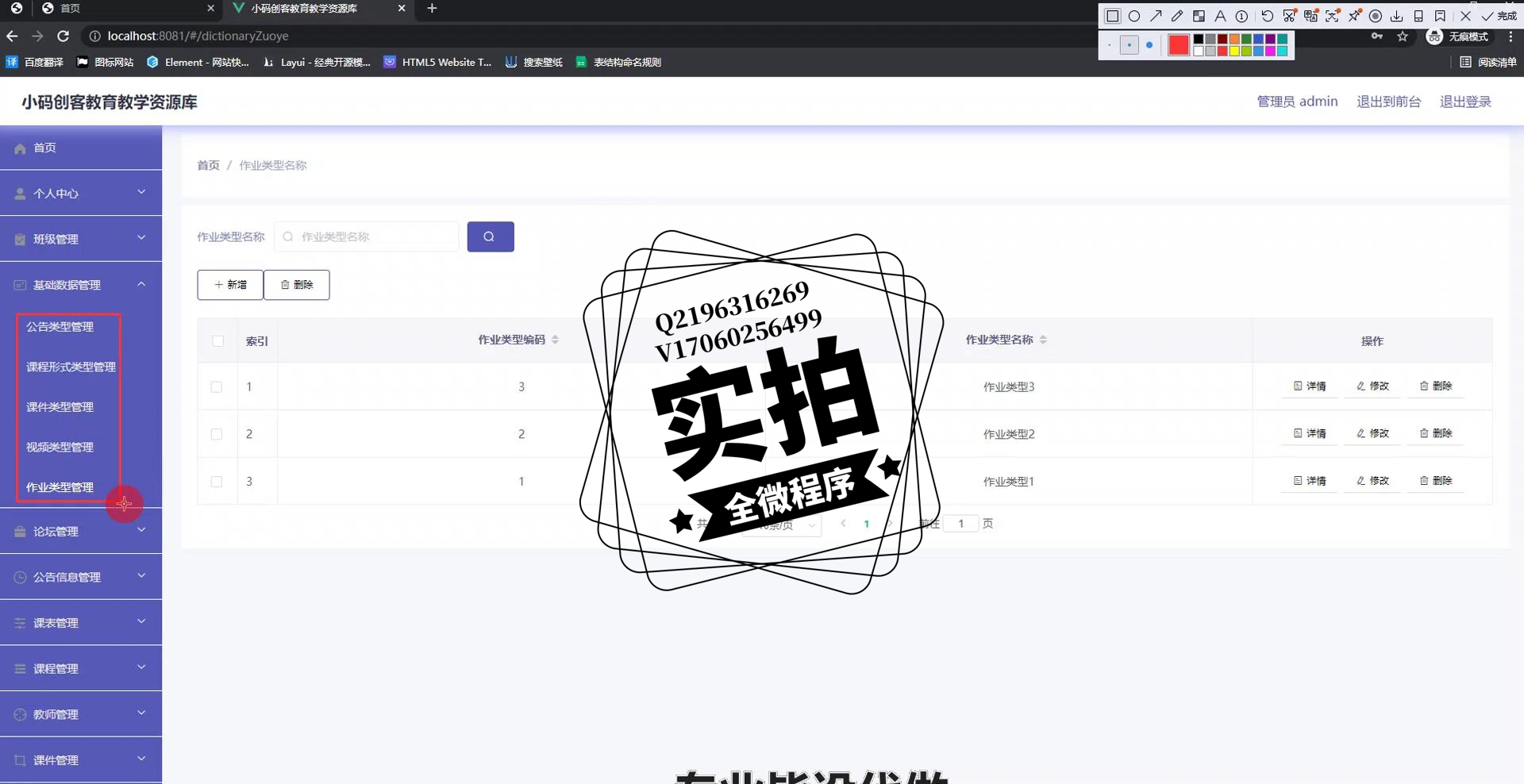
Task: Click 退出登录 link
Action: pyautogui.click(x=1465, y=102)
